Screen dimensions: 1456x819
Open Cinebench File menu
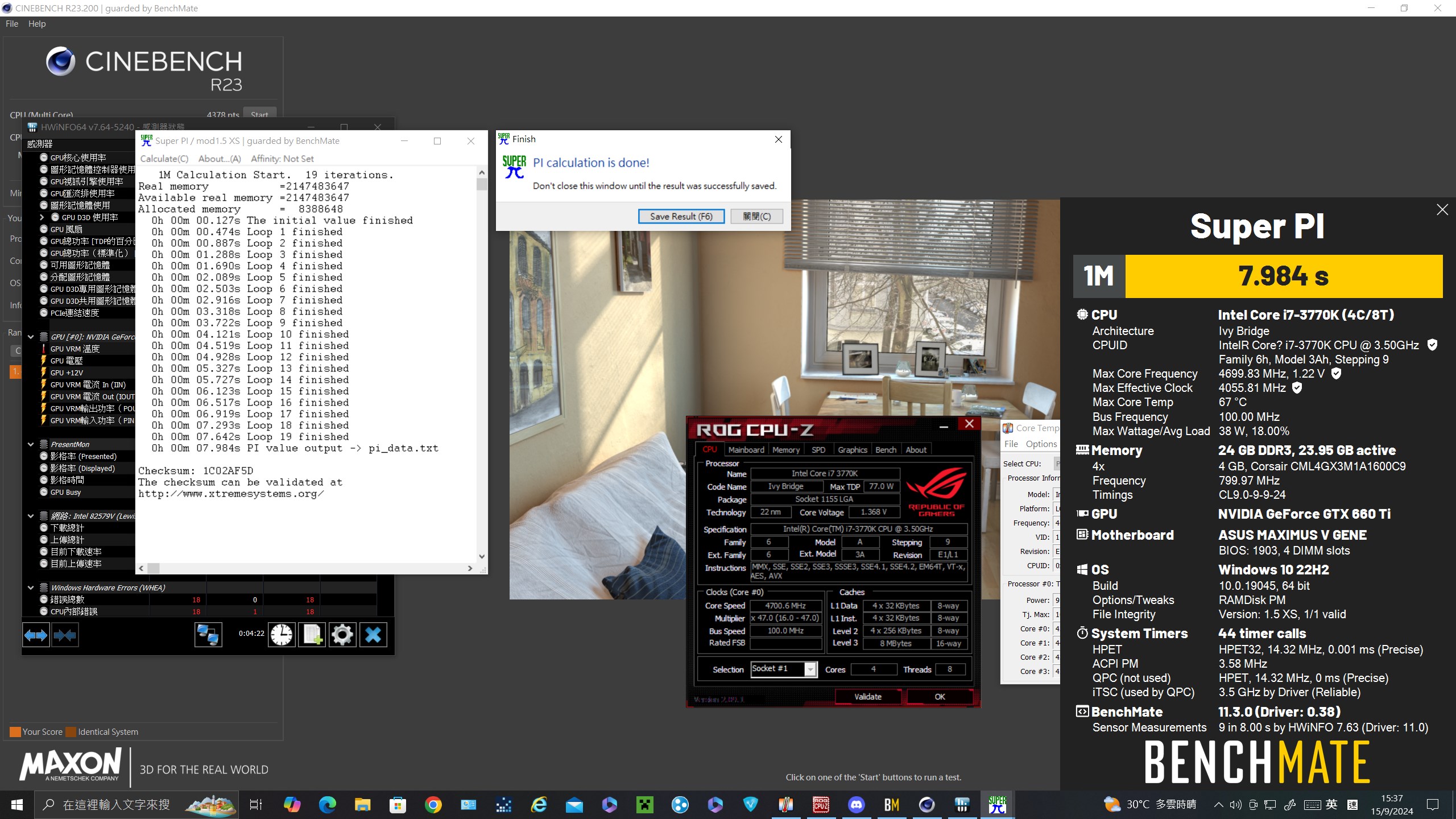click(x=12, y=24)
